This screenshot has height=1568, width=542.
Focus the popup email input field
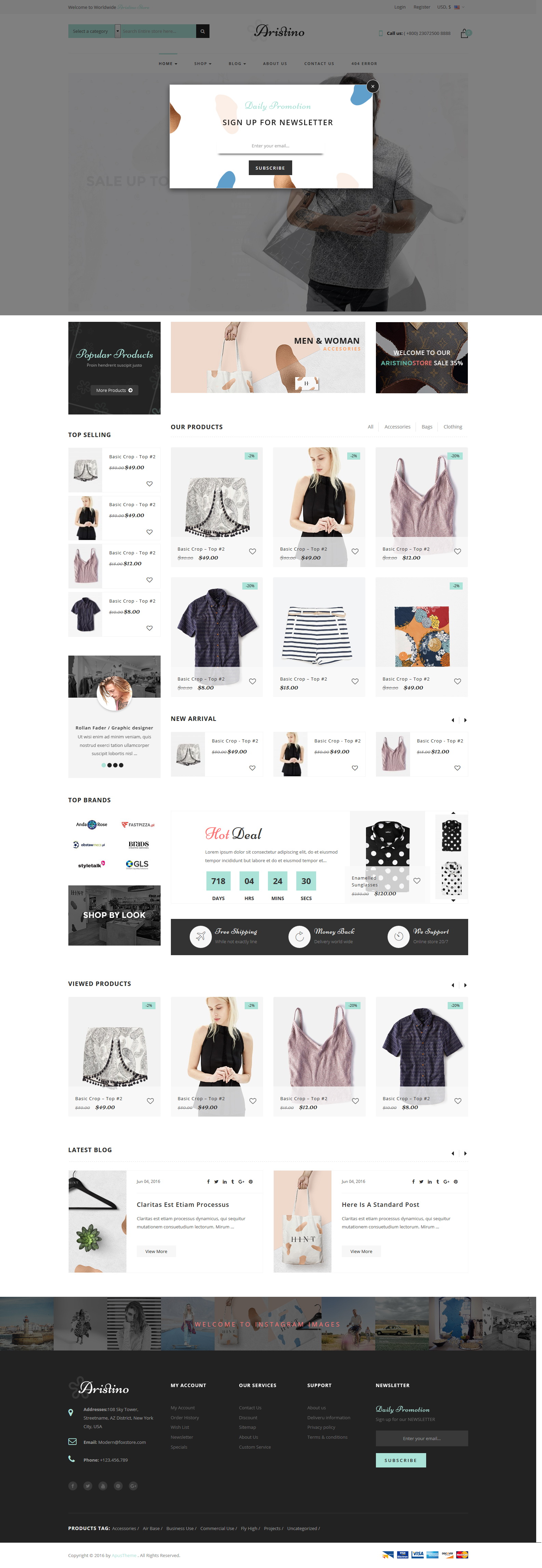(270, 146)
